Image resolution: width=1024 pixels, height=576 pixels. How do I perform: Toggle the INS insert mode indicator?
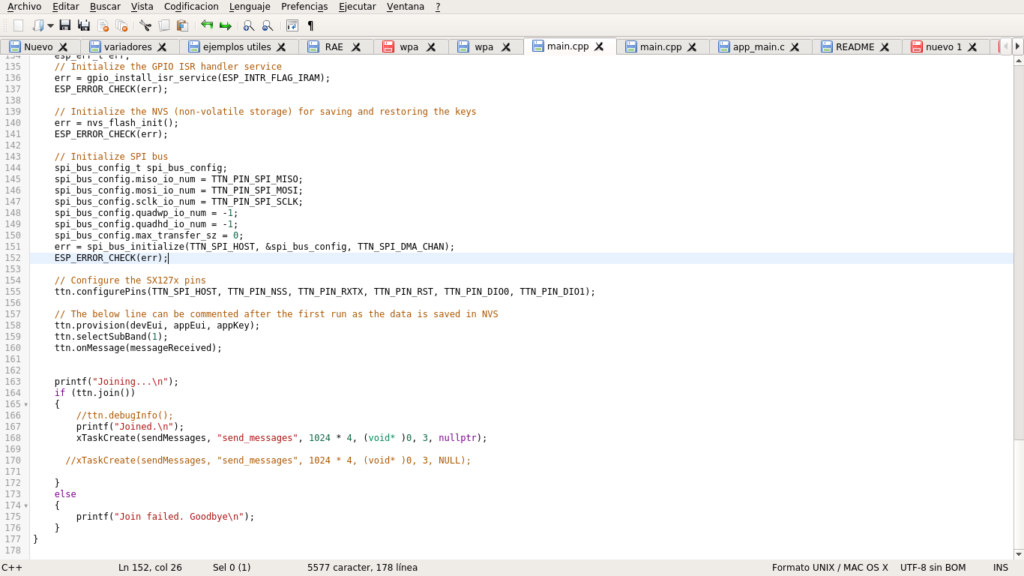(1000, 568)
